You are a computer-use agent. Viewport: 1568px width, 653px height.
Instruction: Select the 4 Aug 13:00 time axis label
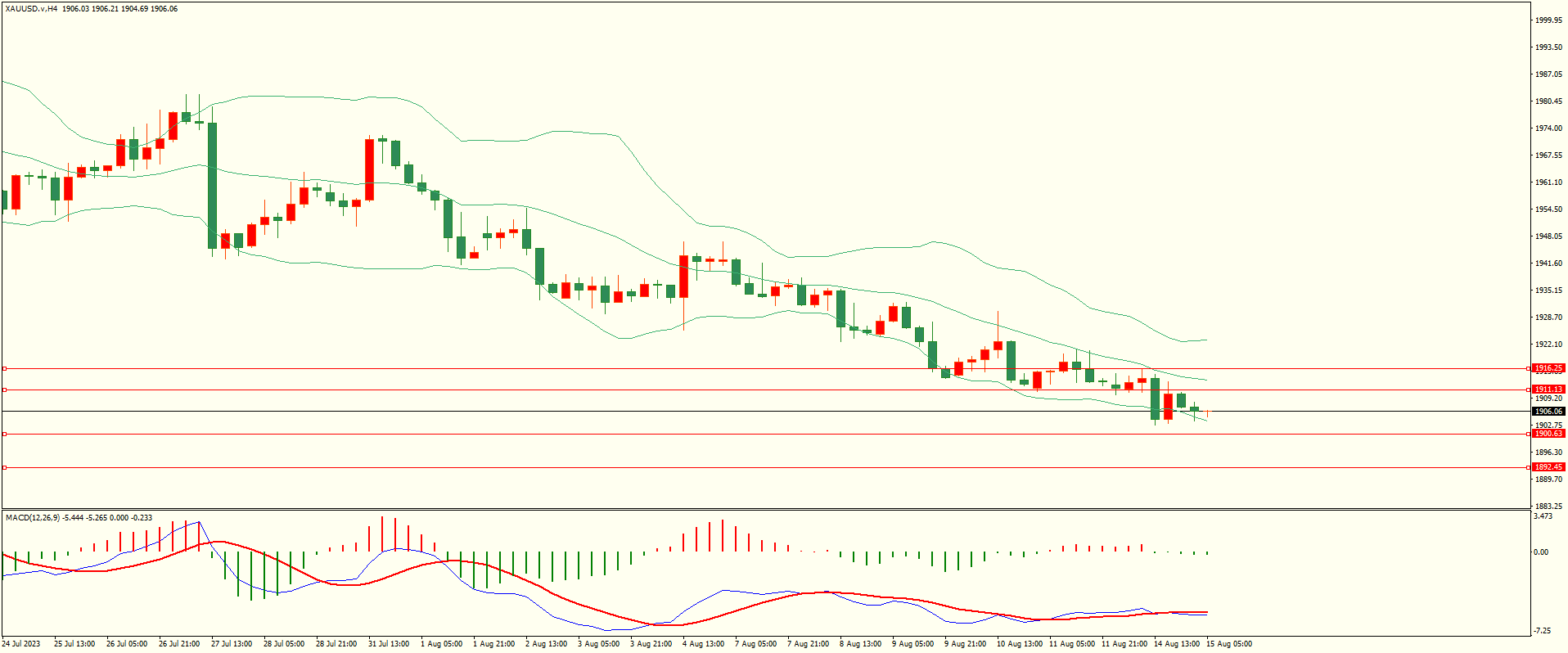[x=703, y=644]
